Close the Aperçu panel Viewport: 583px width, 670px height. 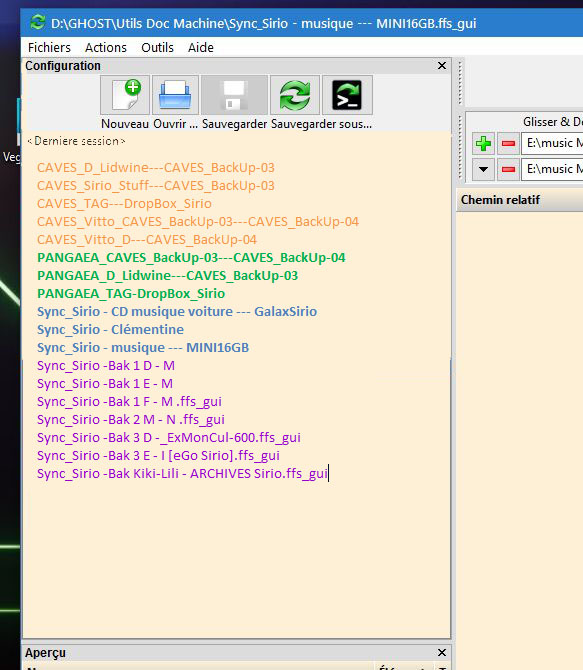pyautogui.click(x=442, y=652)
